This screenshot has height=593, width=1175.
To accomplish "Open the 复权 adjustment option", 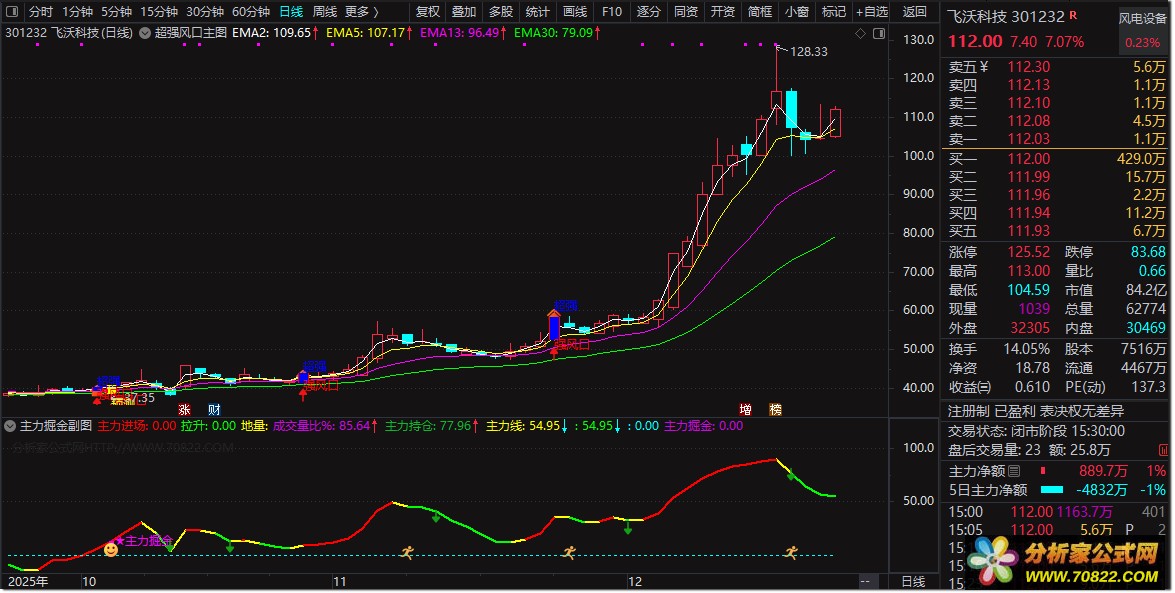I will [428, 11].
